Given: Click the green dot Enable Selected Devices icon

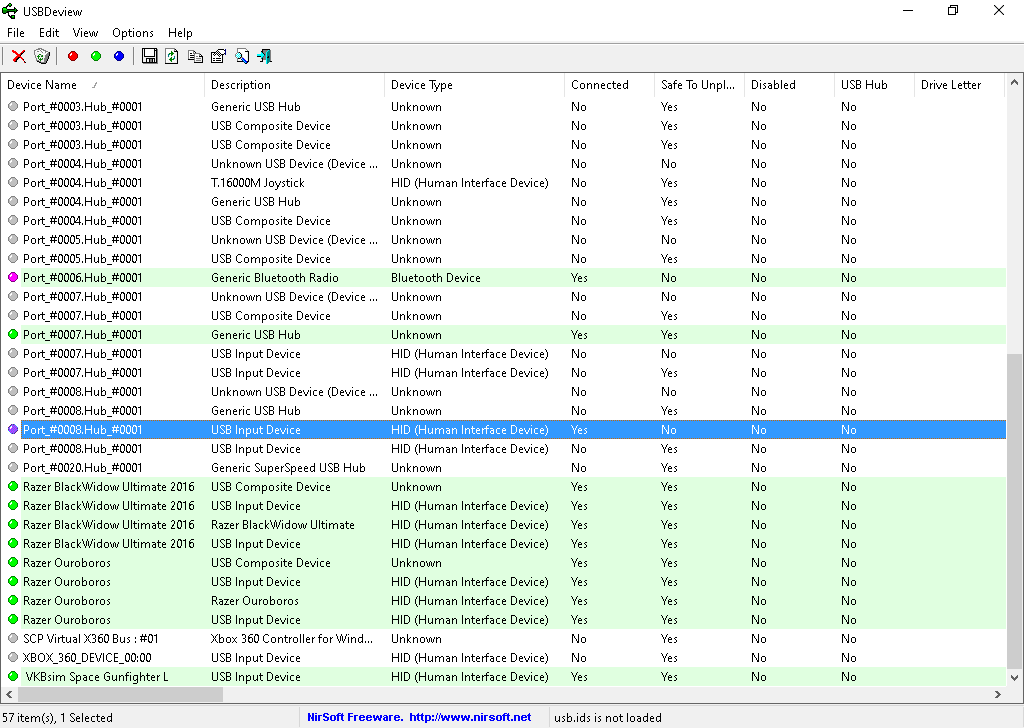Looking at the screenshot, I should pos(96,57).
